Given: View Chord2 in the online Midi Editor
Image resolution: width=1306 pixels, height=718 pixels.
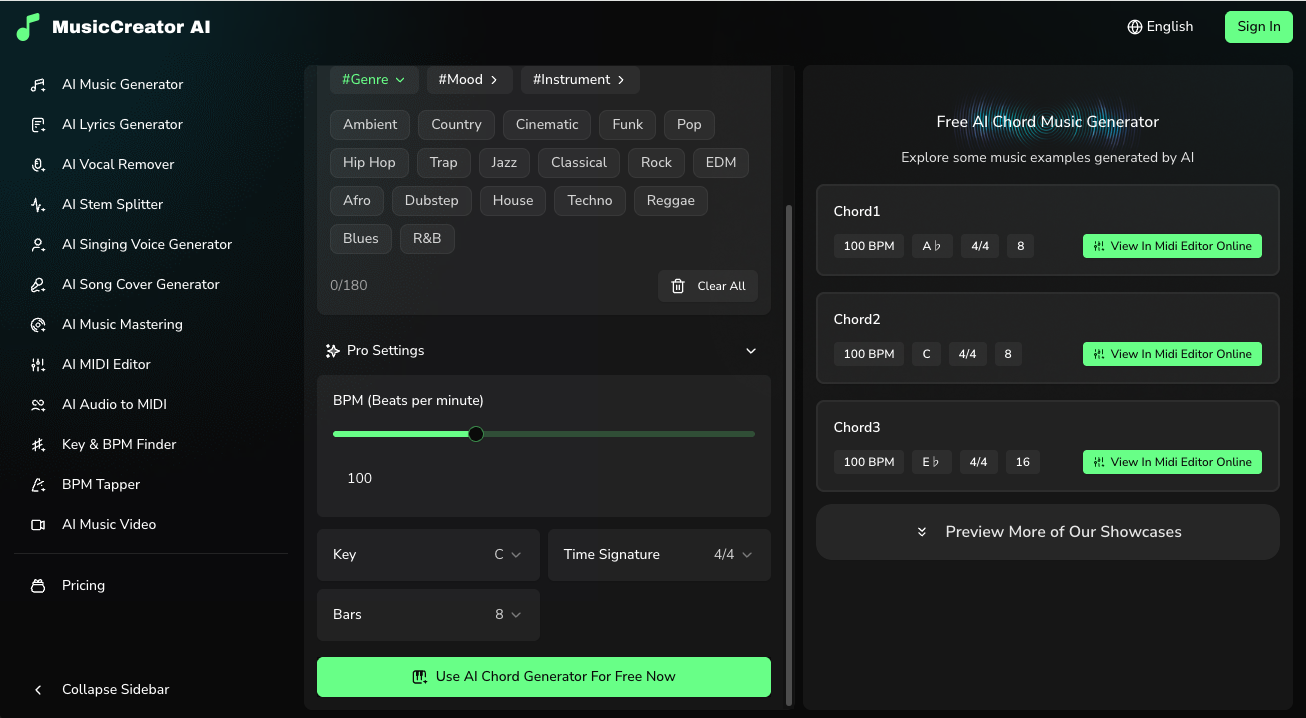Looking at the screenshot, I should 1171,353.
